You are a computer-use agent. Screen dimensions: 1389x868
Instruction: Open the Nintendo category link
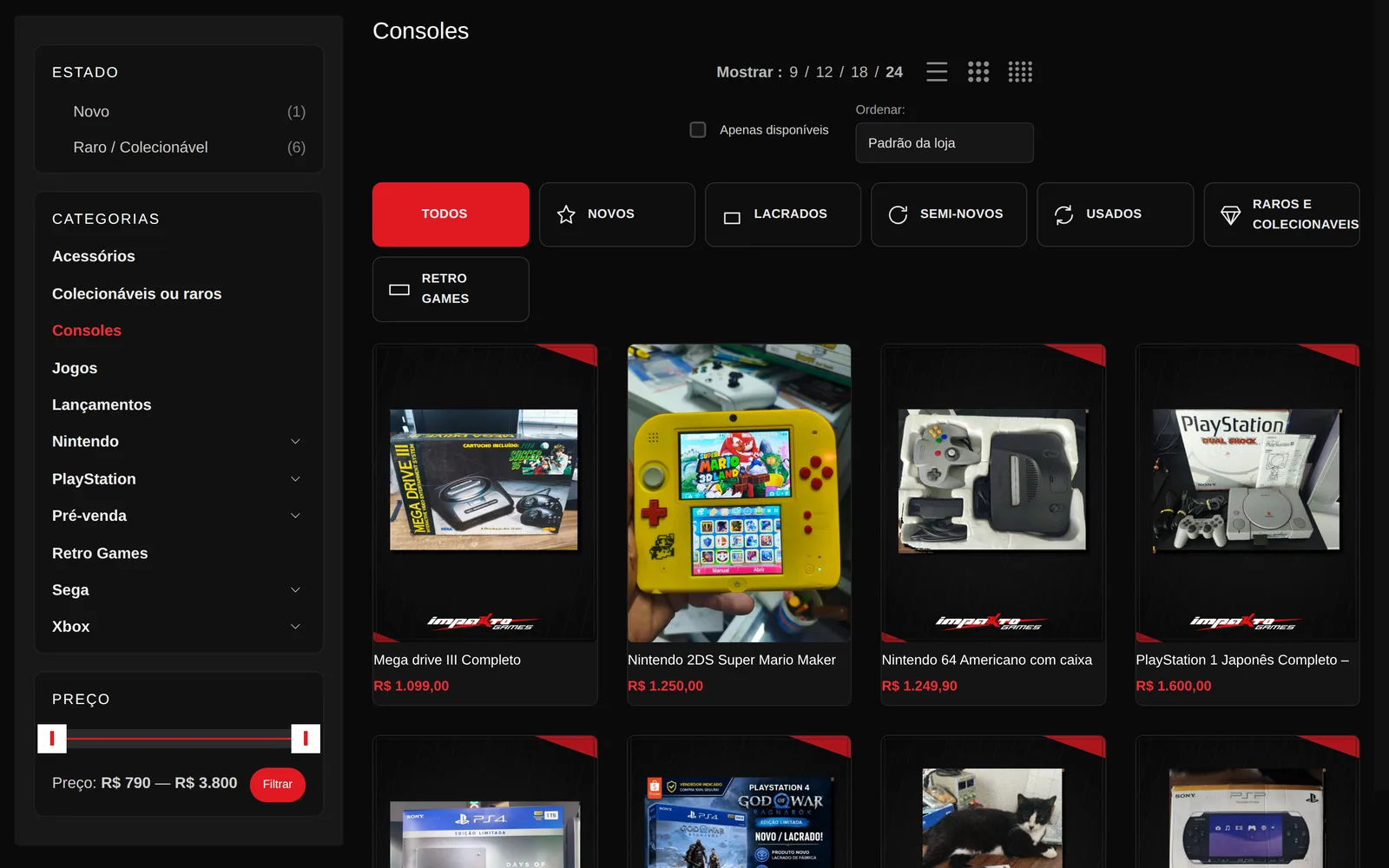tap(85, 442)
